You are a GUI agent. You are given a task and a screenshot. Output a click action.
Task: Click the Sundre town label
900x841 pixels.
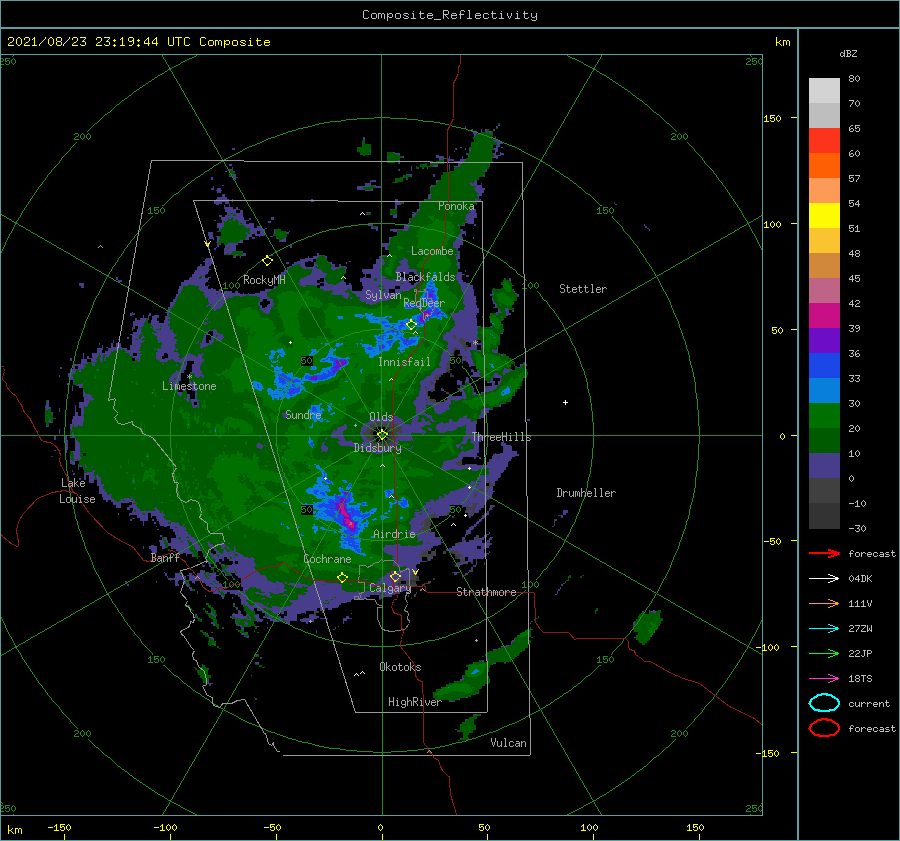(303, 414)
